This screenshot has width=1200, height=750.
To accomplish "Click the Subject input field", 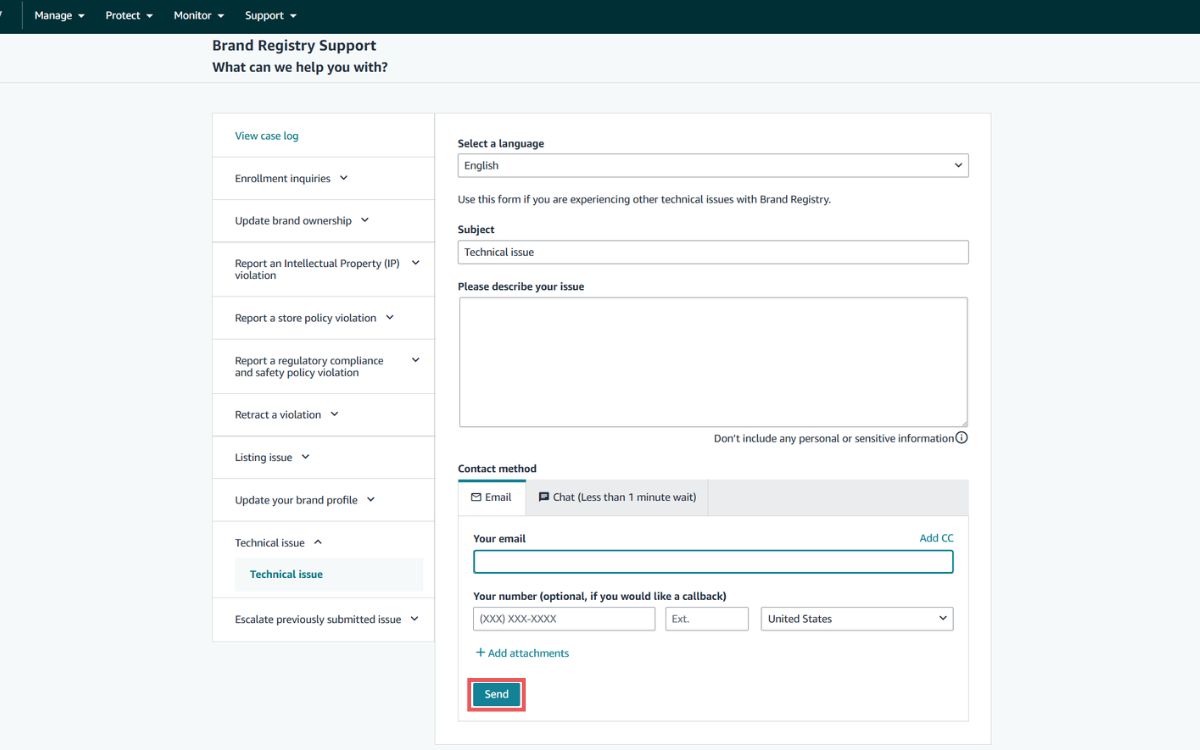I will coord(713,252).
